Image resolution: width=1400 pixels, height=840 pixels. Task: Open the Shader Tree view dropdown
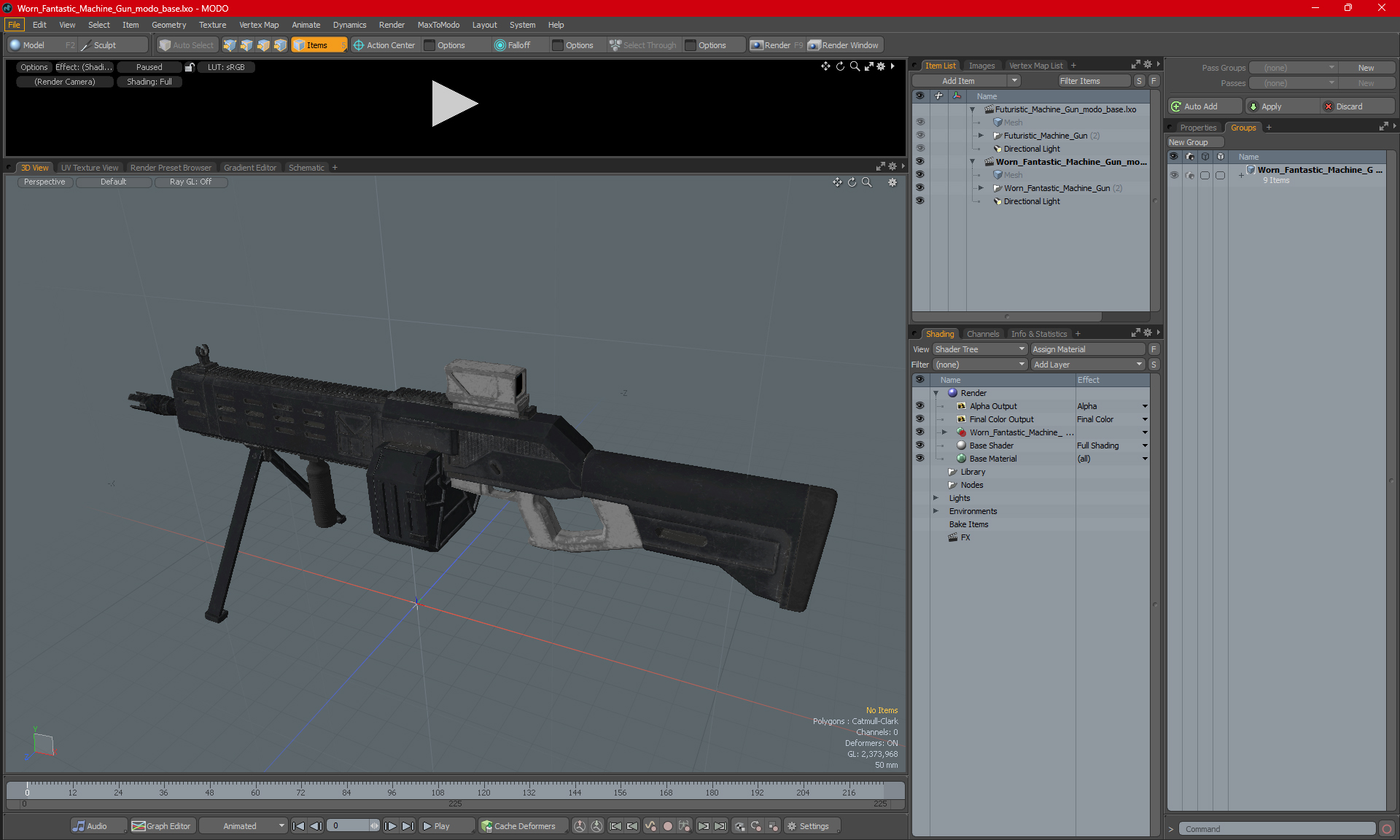980,349
